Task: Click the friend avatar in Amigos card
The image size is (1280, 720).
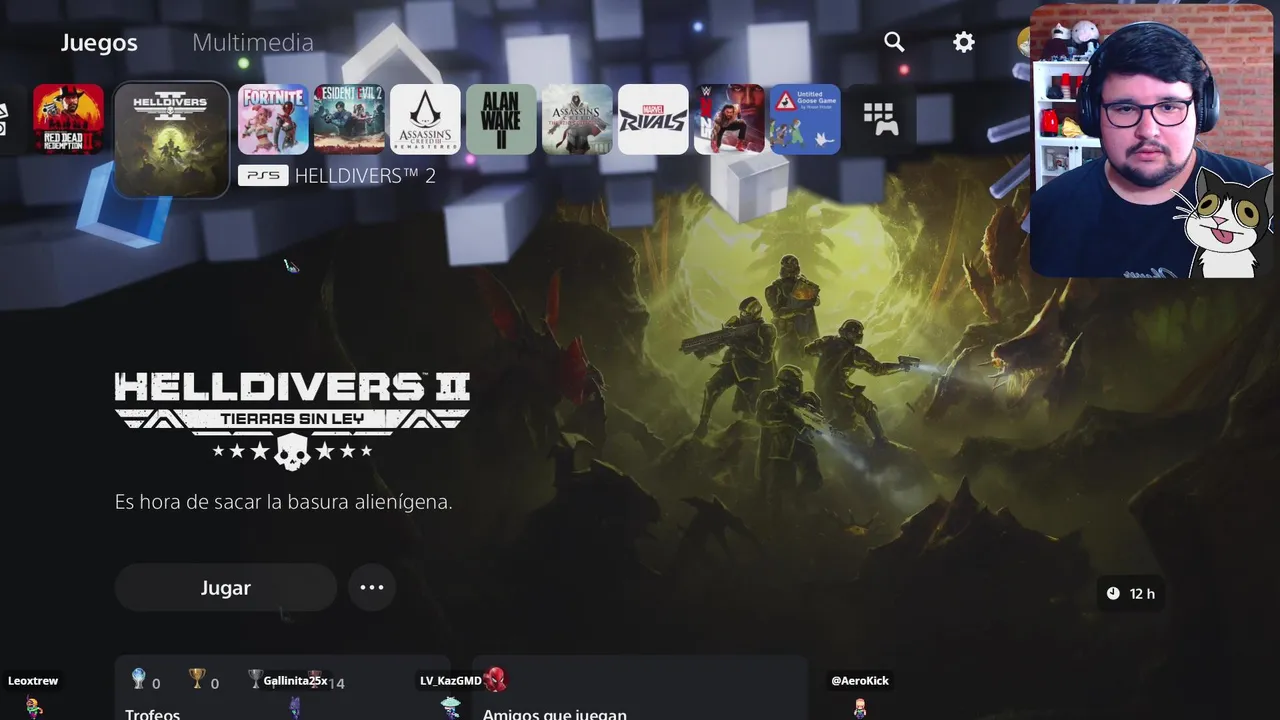Action: pos(496,680)
